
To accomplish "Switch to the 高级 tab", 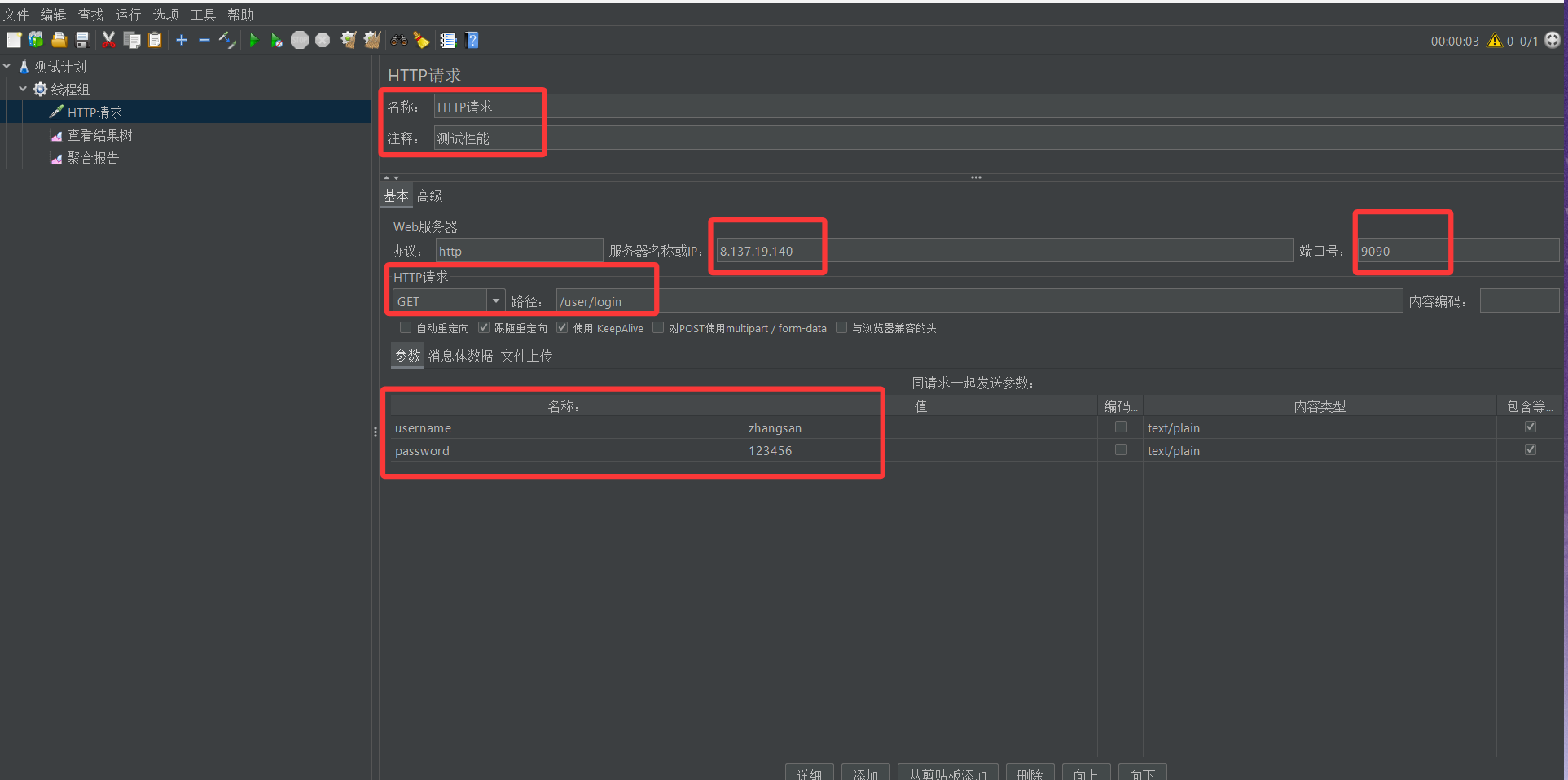I will (429, 195).
